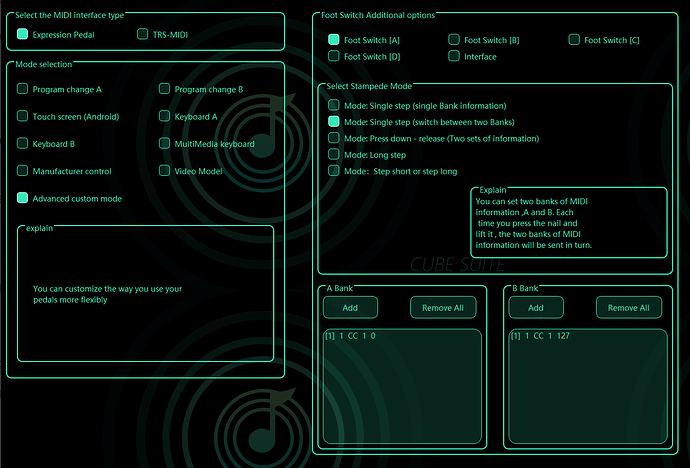The image size is (690, 468).
Task: Check the Interface option
Action: [454, 56]
